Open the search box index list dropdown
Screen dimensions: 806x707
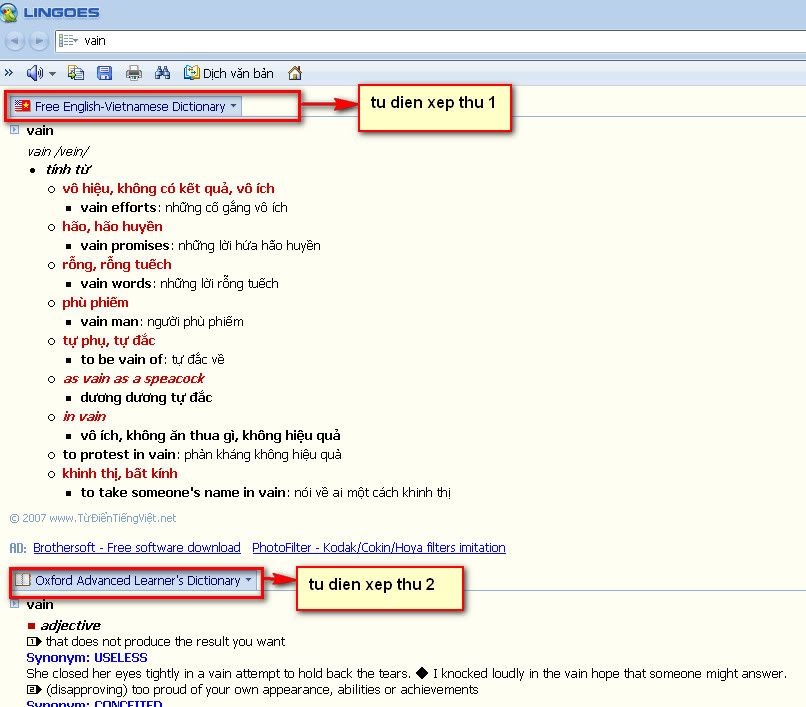tap(68, 41)
